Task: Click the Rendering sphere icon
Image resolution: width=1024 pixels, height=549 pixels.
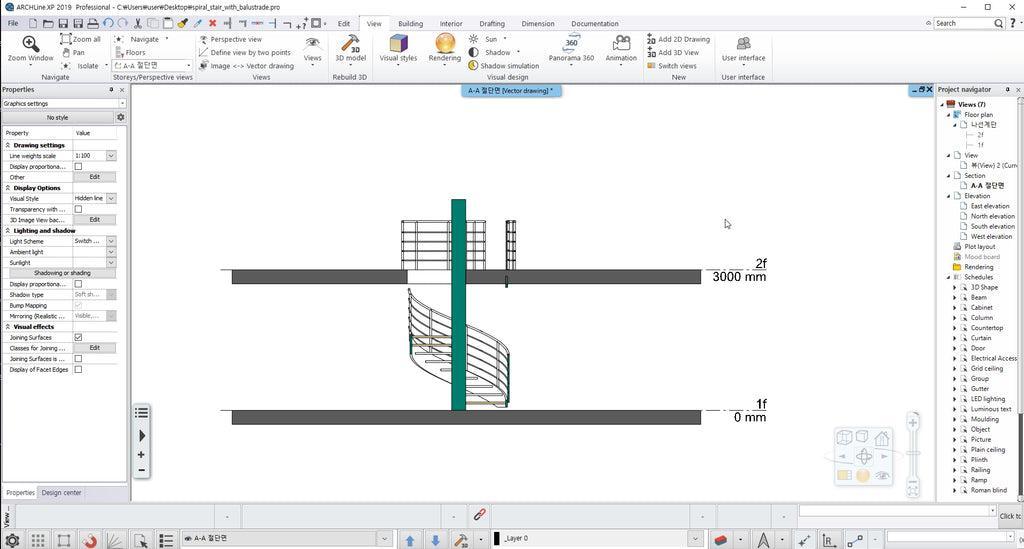Action: [x=445, y=44]
